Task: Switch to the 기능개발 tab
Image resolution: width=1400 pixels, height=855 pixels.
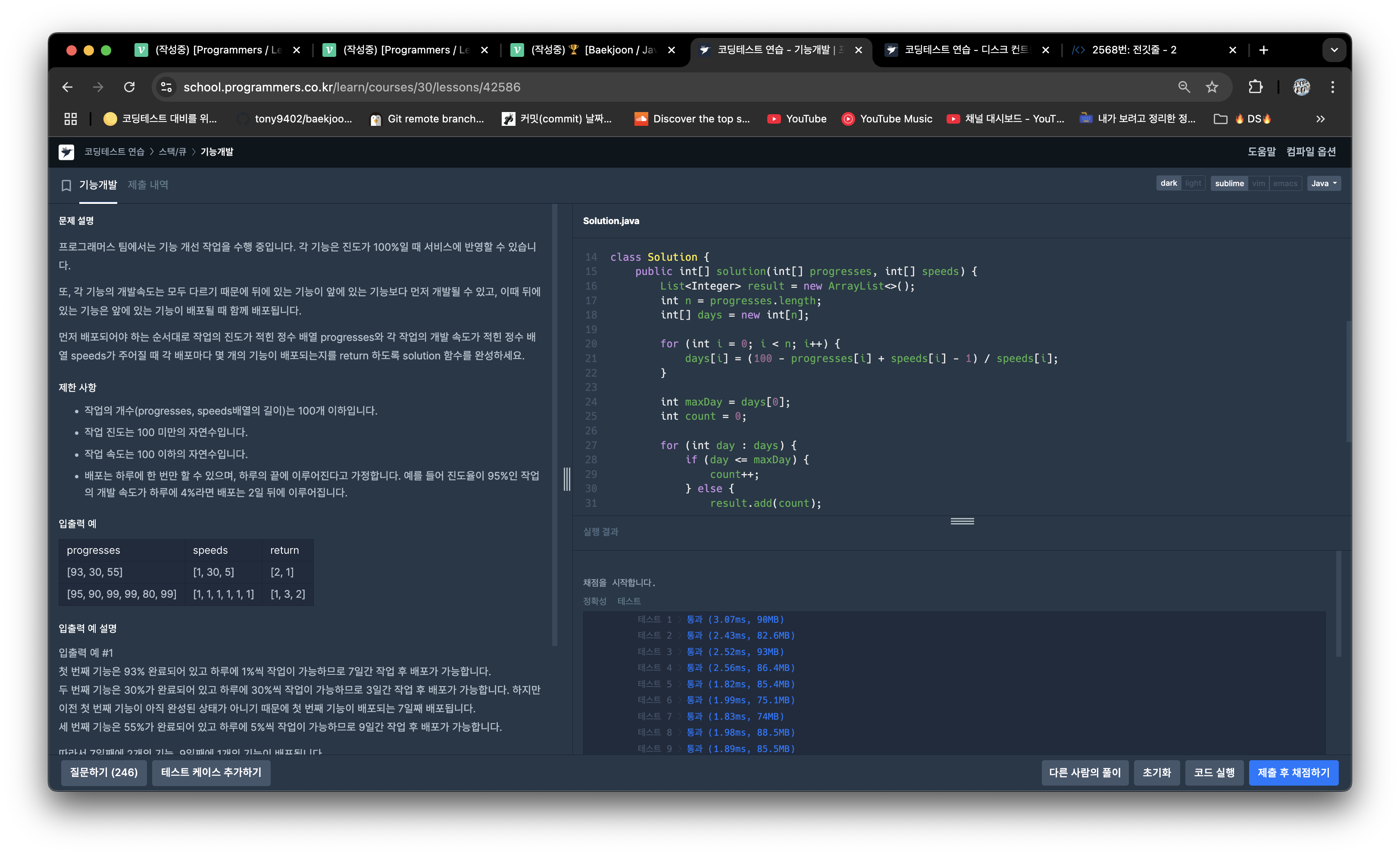Action: point(98,185)
